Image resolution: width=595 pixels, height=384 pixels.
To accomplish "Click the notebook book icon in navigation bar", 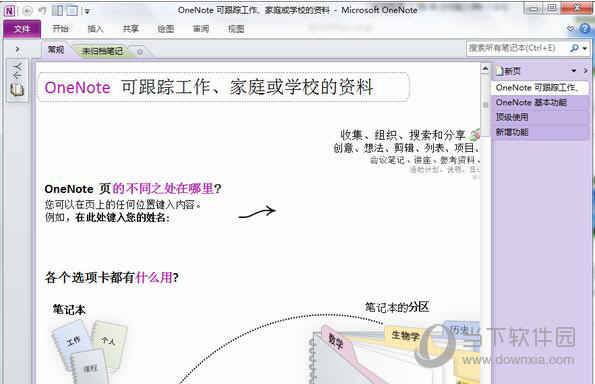I will (x=17, y=90).
